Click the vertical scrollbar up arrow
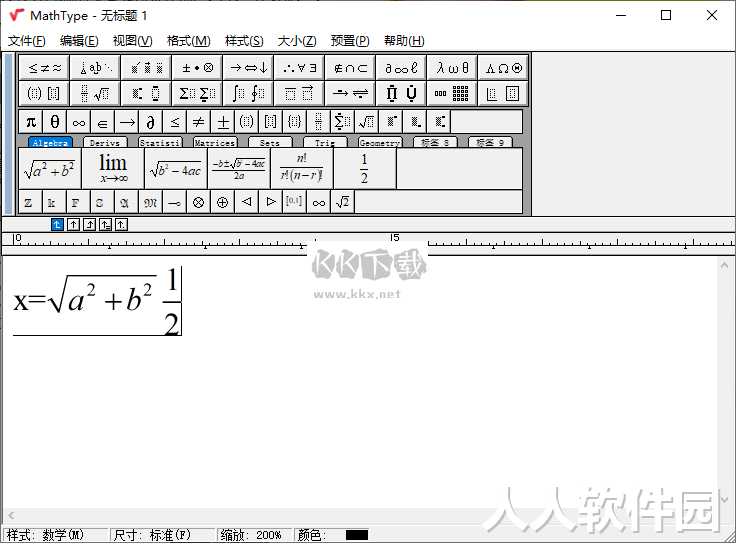Image resolution: width=736 pixels, height=543 pixels. [x=724, y=265]
